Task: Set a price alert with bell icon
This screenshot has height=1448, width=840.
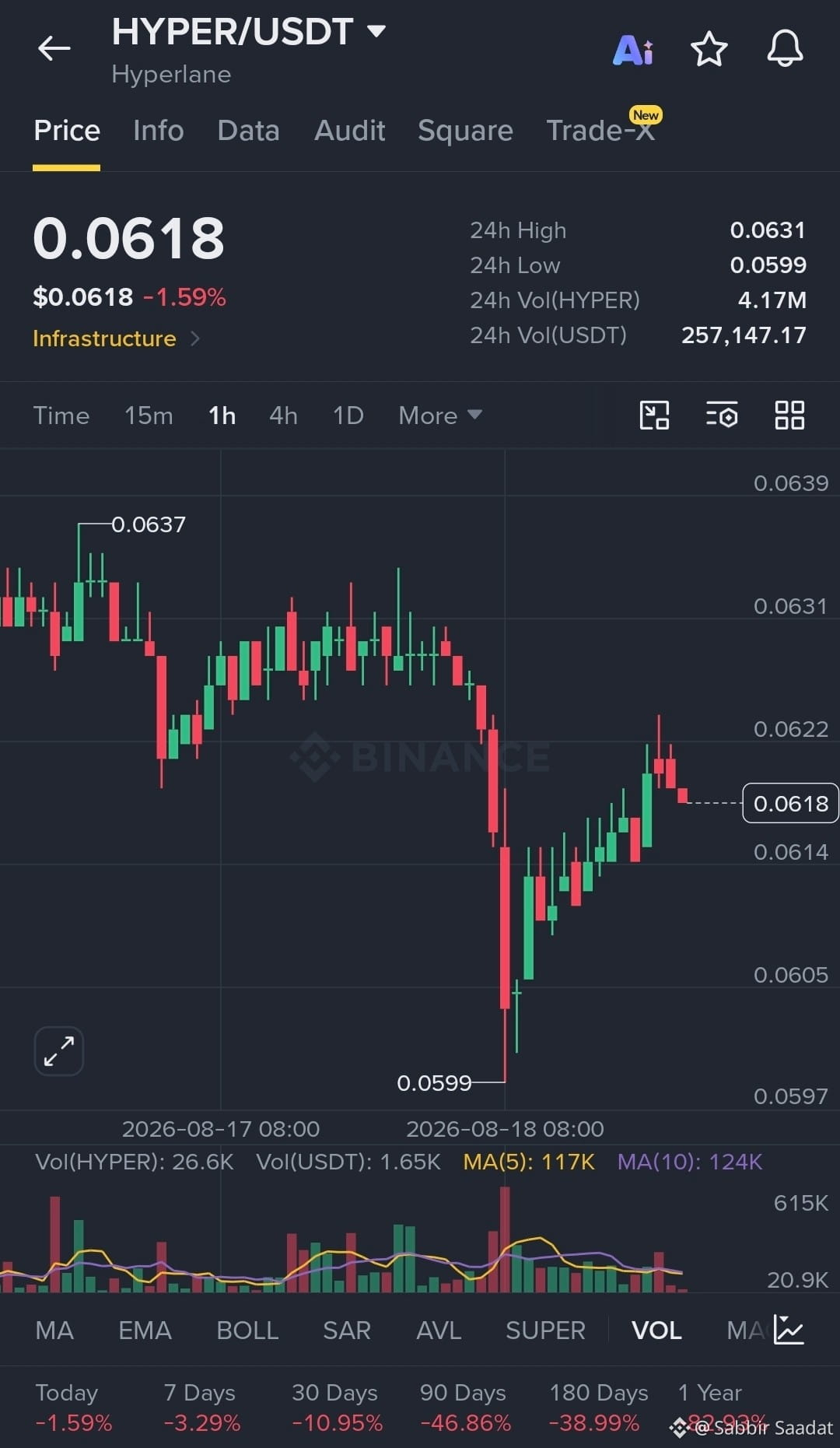Action: (785, 49)
